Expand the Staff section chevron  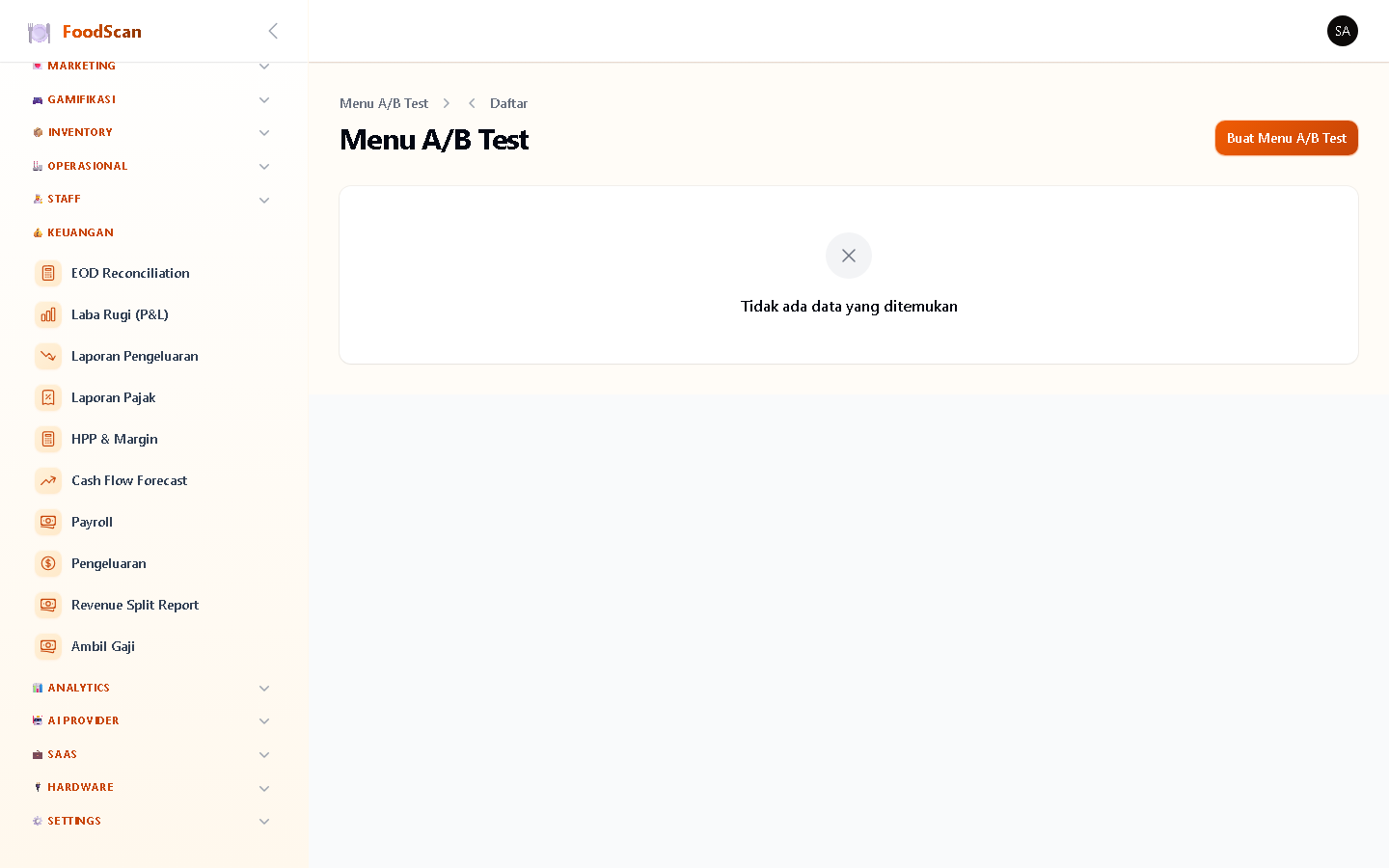click(x=264, y=201)
